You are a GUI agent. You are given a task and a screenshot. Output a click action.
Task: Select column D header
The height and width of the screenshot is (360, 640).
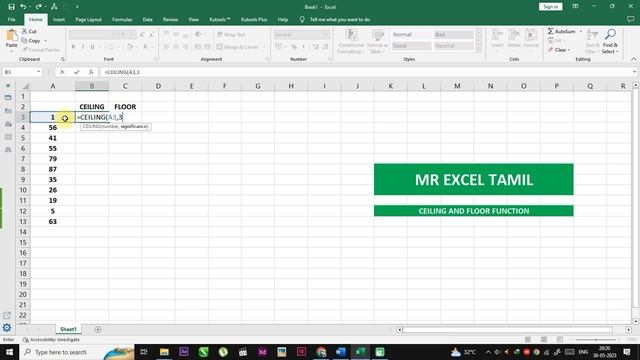(158, 86)
